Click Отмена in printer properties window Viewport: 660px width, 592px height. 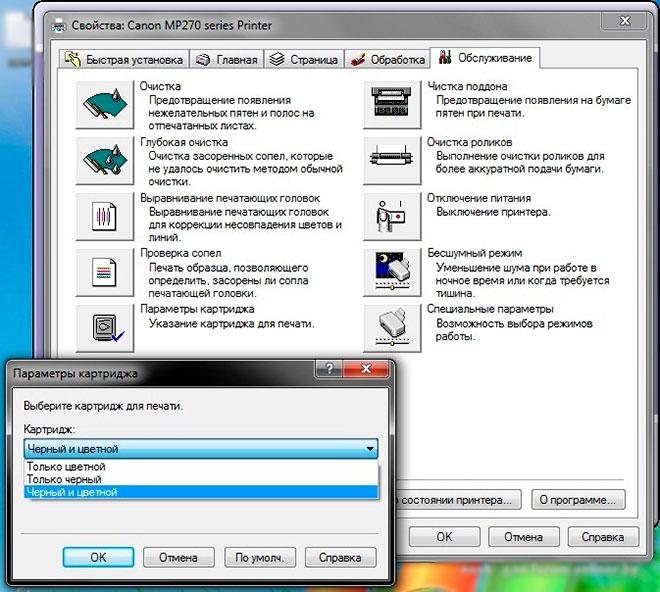click(524, 537)
